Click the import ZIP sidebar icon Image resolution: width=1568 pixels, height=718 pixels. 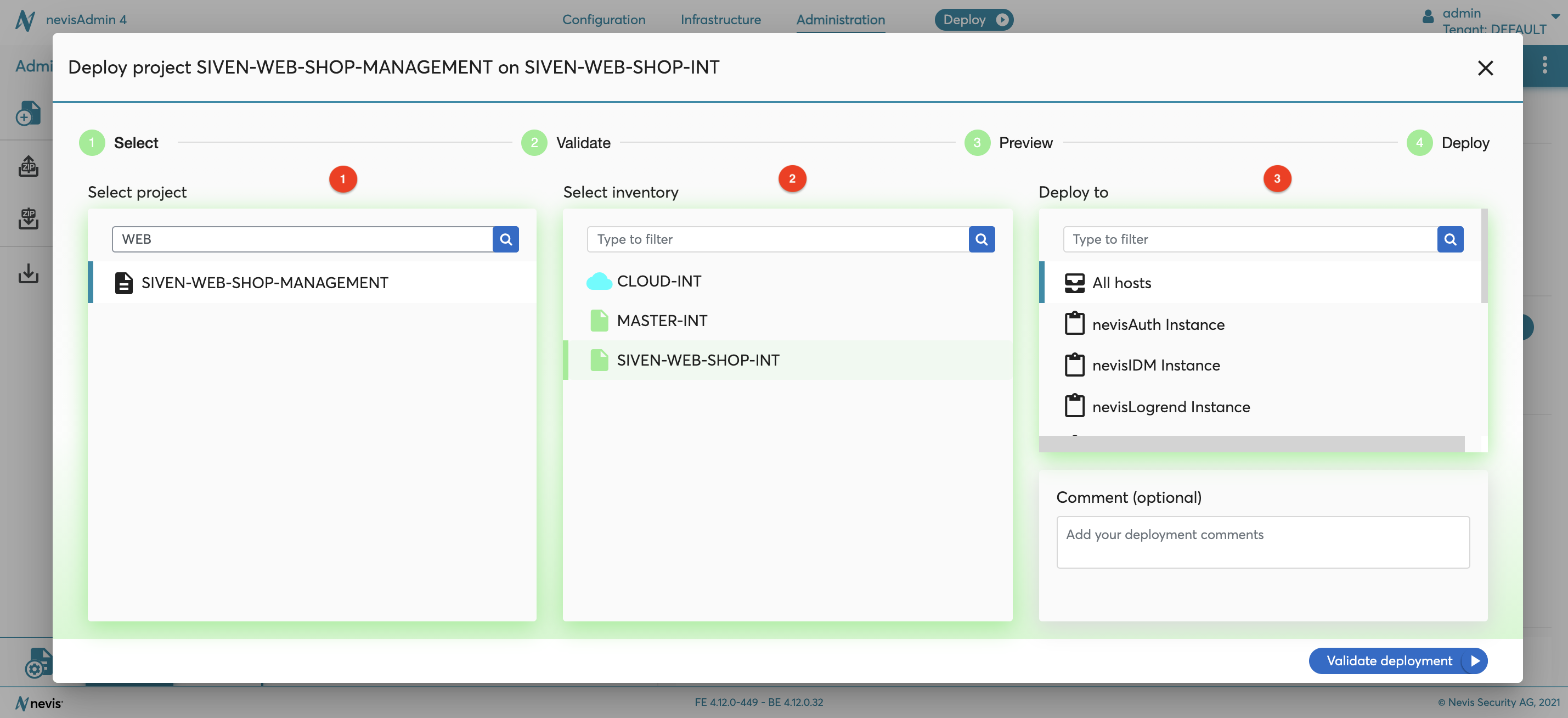click(x=28, y=166)
